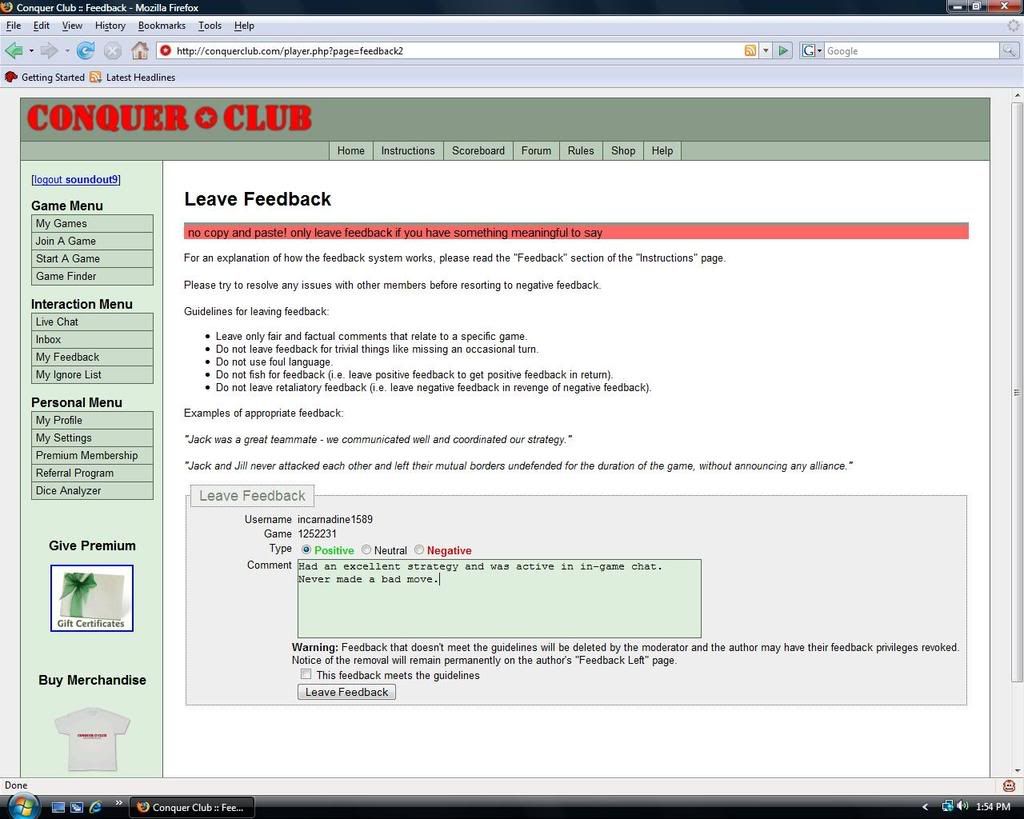
Task: Click the Switch Between Windows quick launch icon
Action: (76, 807)
